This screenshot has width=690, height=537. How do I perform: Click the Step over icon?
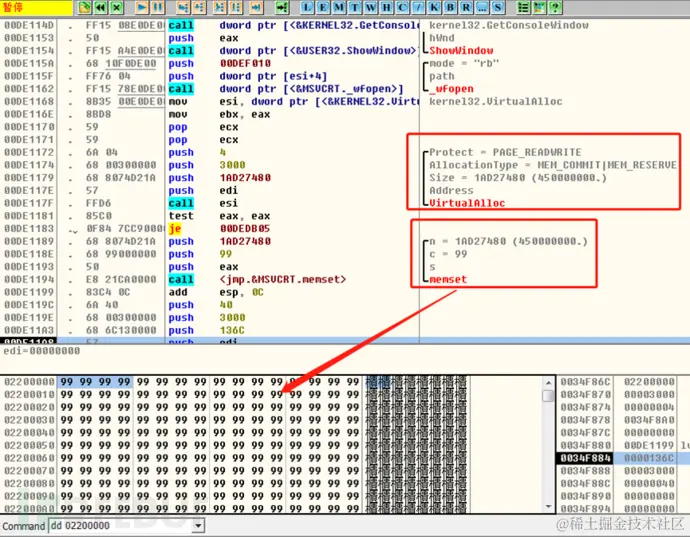coord(199,7)
